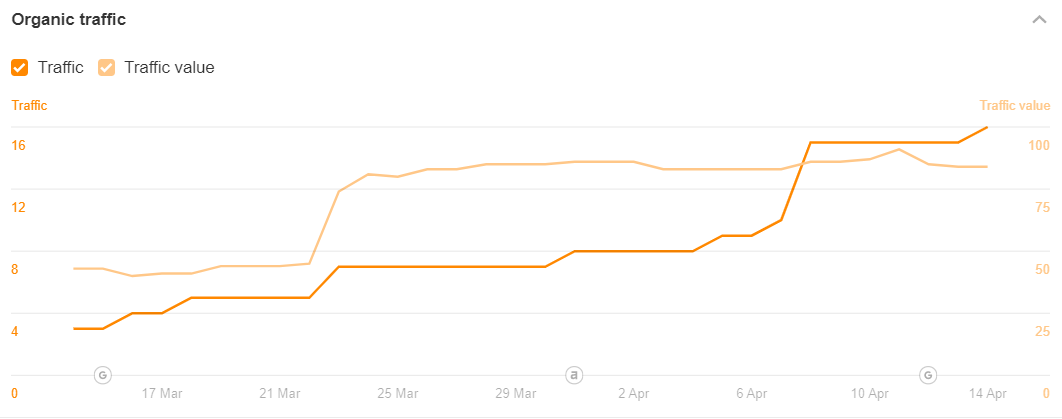Toggle the Traffic value checkbox
The width and height of the screenshot is (1062, 419).
click(x=106, y=67)
